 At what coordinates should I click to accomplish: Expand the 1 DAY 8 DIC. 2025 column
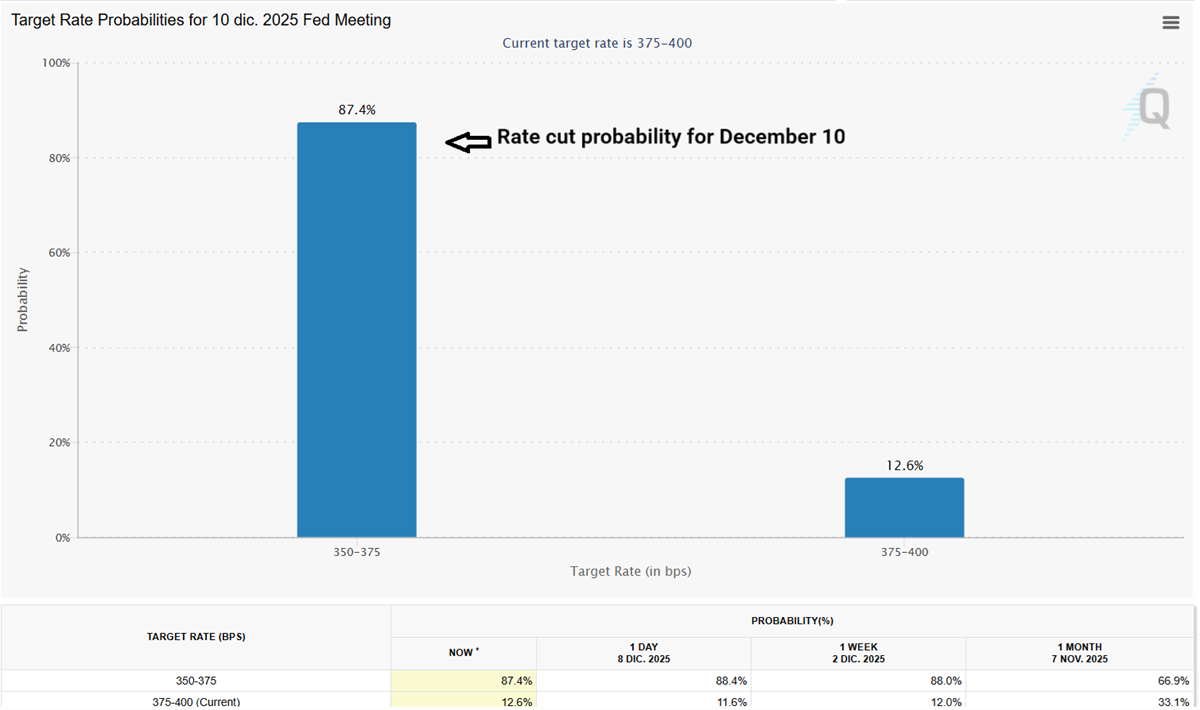643,652
